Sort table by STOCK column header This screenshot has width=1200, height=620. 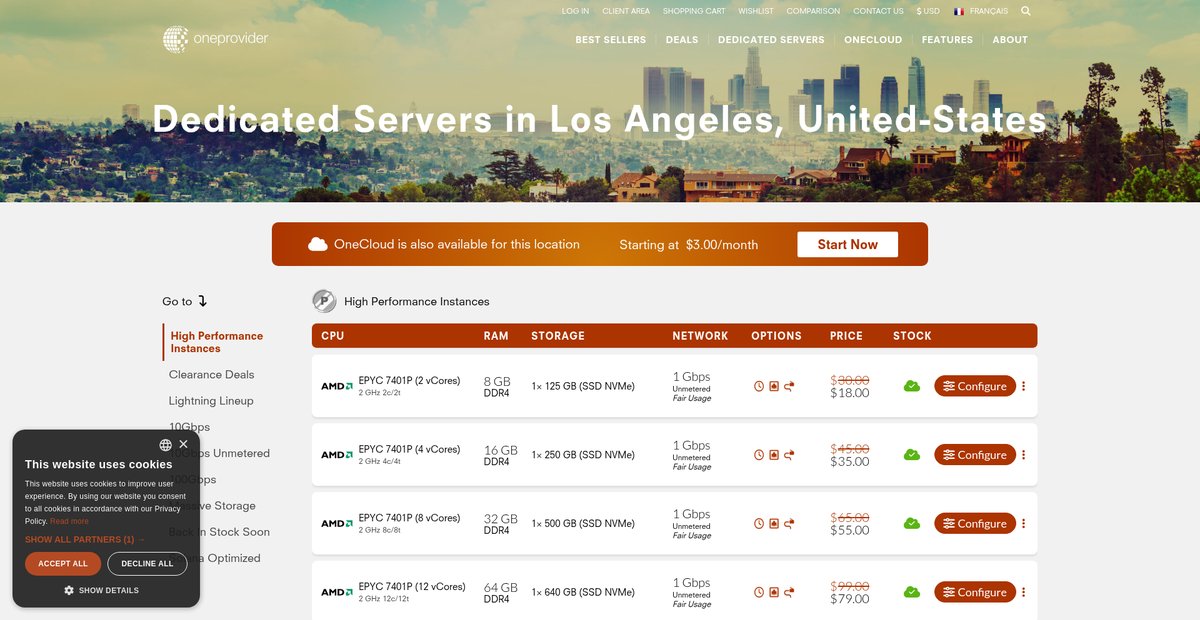912,336
